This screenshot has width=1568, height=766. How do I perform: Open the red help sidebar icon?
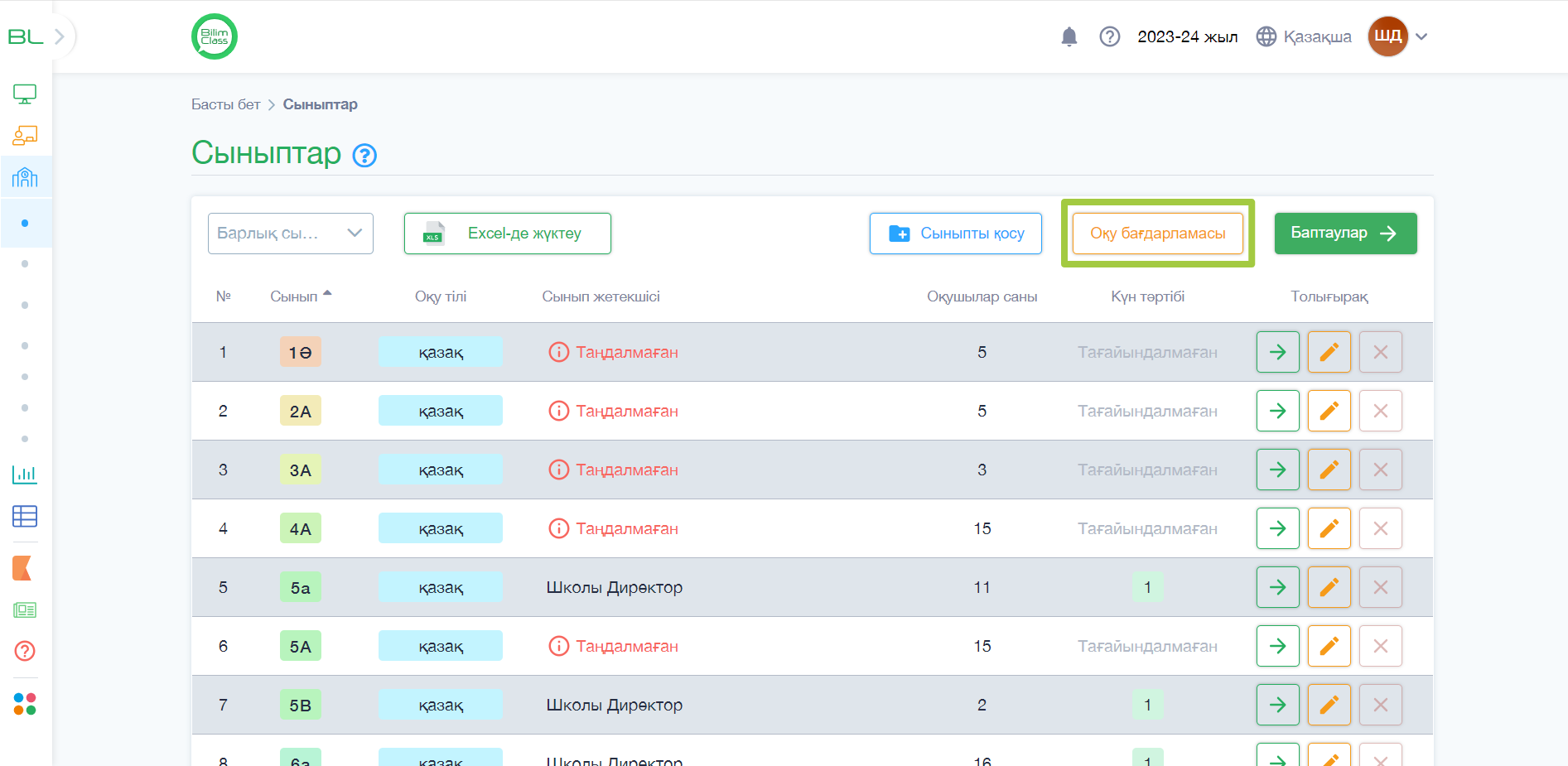(x=25, y=651)
